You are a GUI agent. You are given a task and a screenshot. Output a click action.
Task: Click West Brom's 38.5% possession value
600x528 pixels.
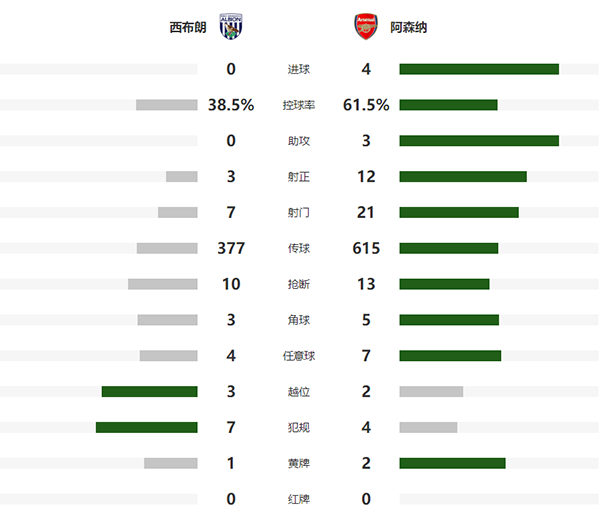(x=231, y=105)
